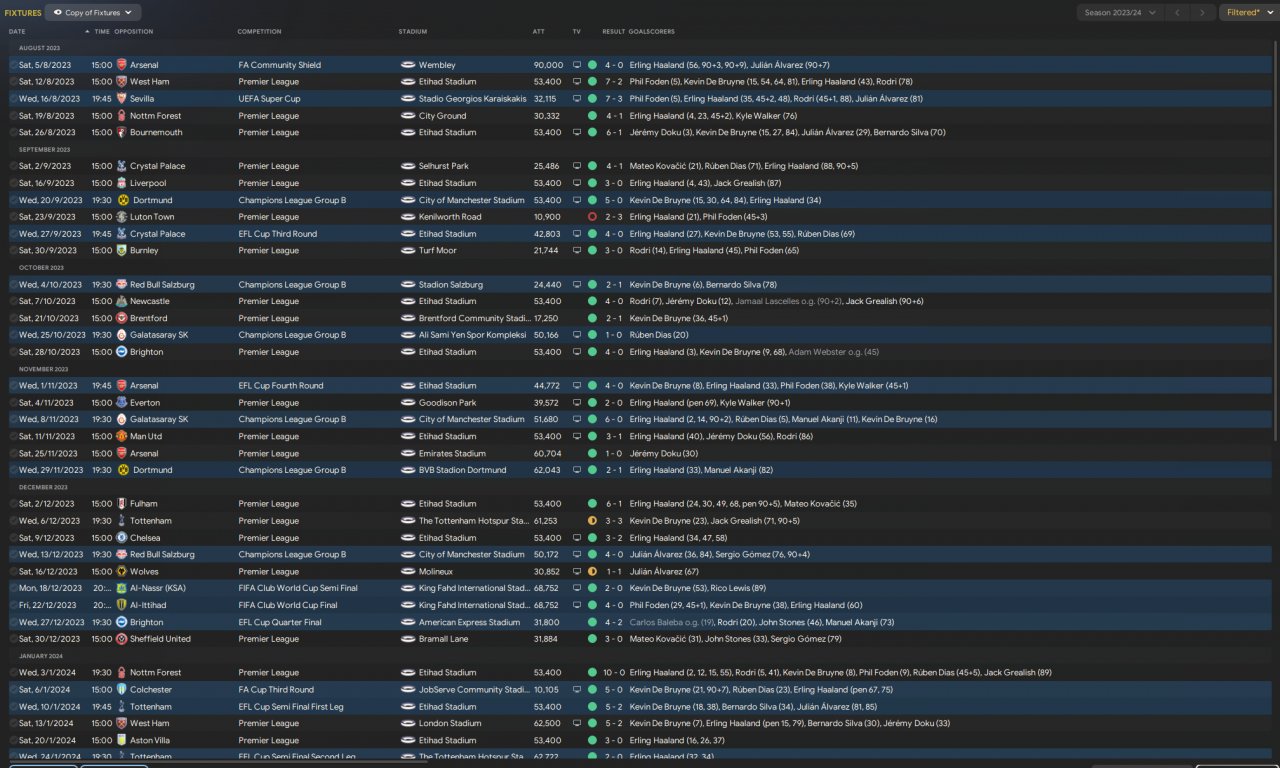Tick the selection circle for Fri, 22/12/2023
This screenshot has height=768, width=1280.
coord(14,605)
